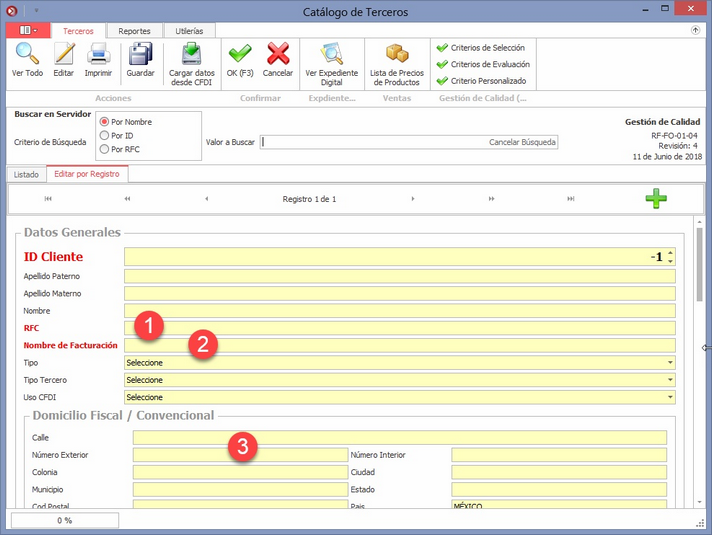Open Lista de Precios de Productos
The height and width of the screenshot is (535, 712).
[x=397, y=55]
